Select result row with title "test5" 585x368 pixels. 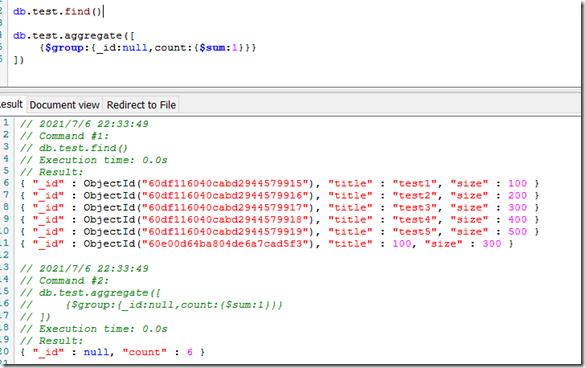point(280,231)
